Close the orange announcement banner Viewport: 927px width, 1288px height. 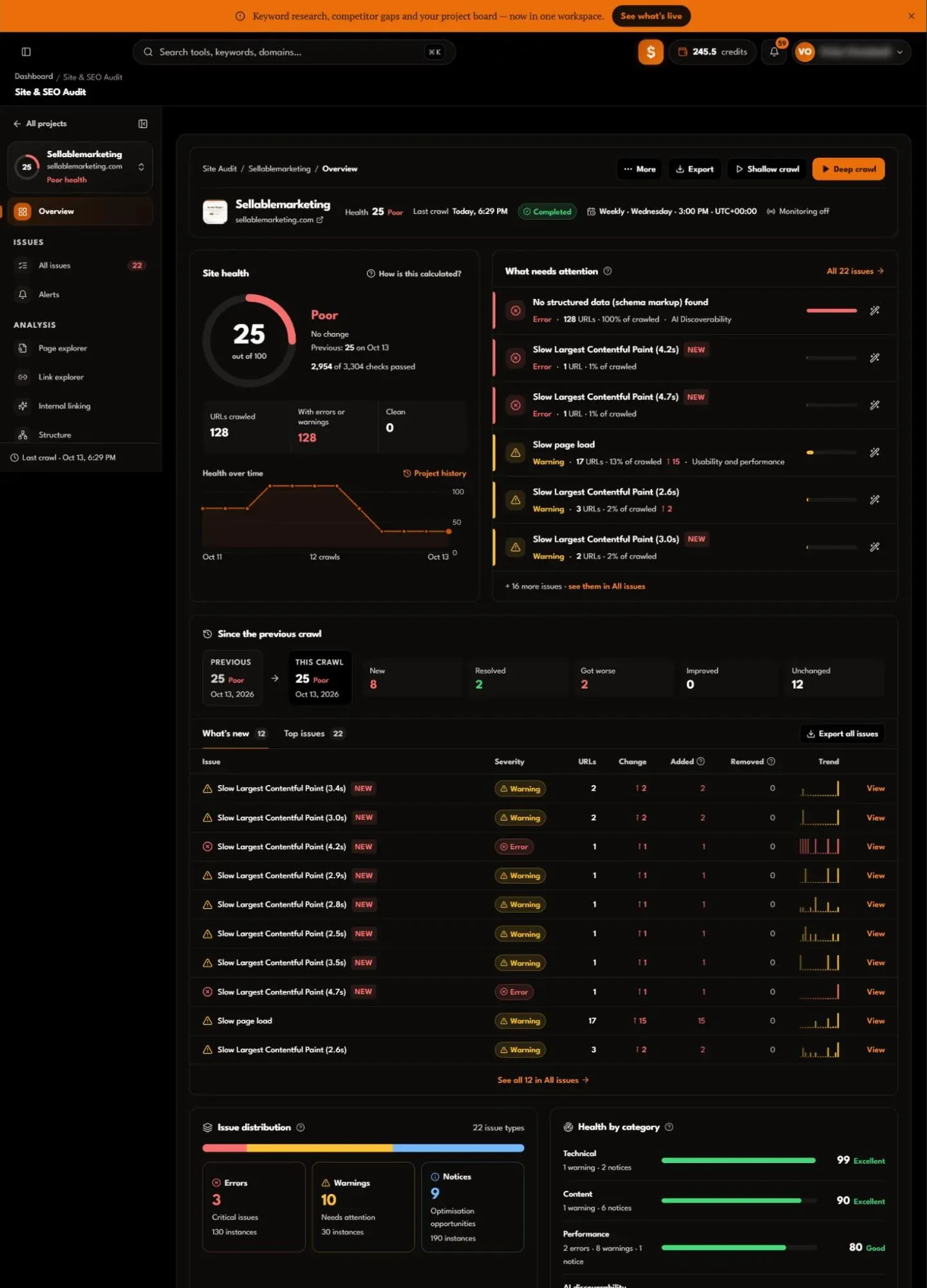click(911, 16)
